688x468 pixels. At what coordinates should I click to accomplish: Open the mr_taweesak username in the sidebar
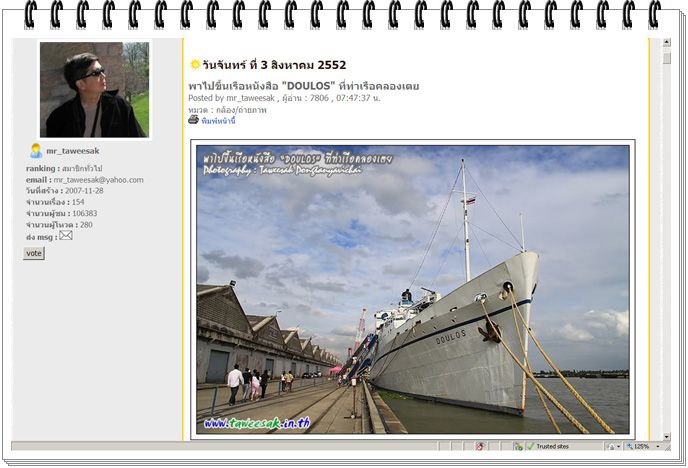[73, 151]
